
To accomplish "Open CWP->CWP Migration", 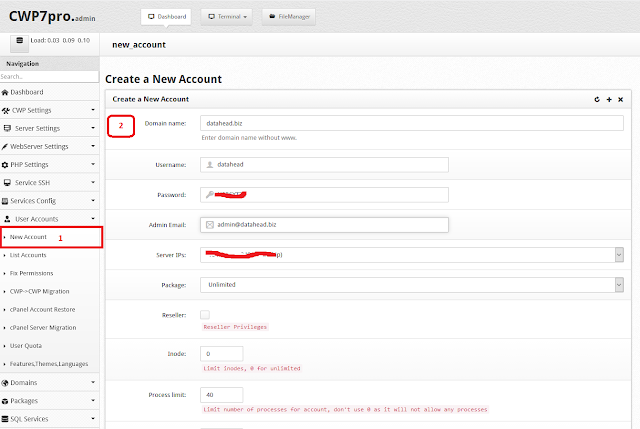I will [x=40, y=291].
